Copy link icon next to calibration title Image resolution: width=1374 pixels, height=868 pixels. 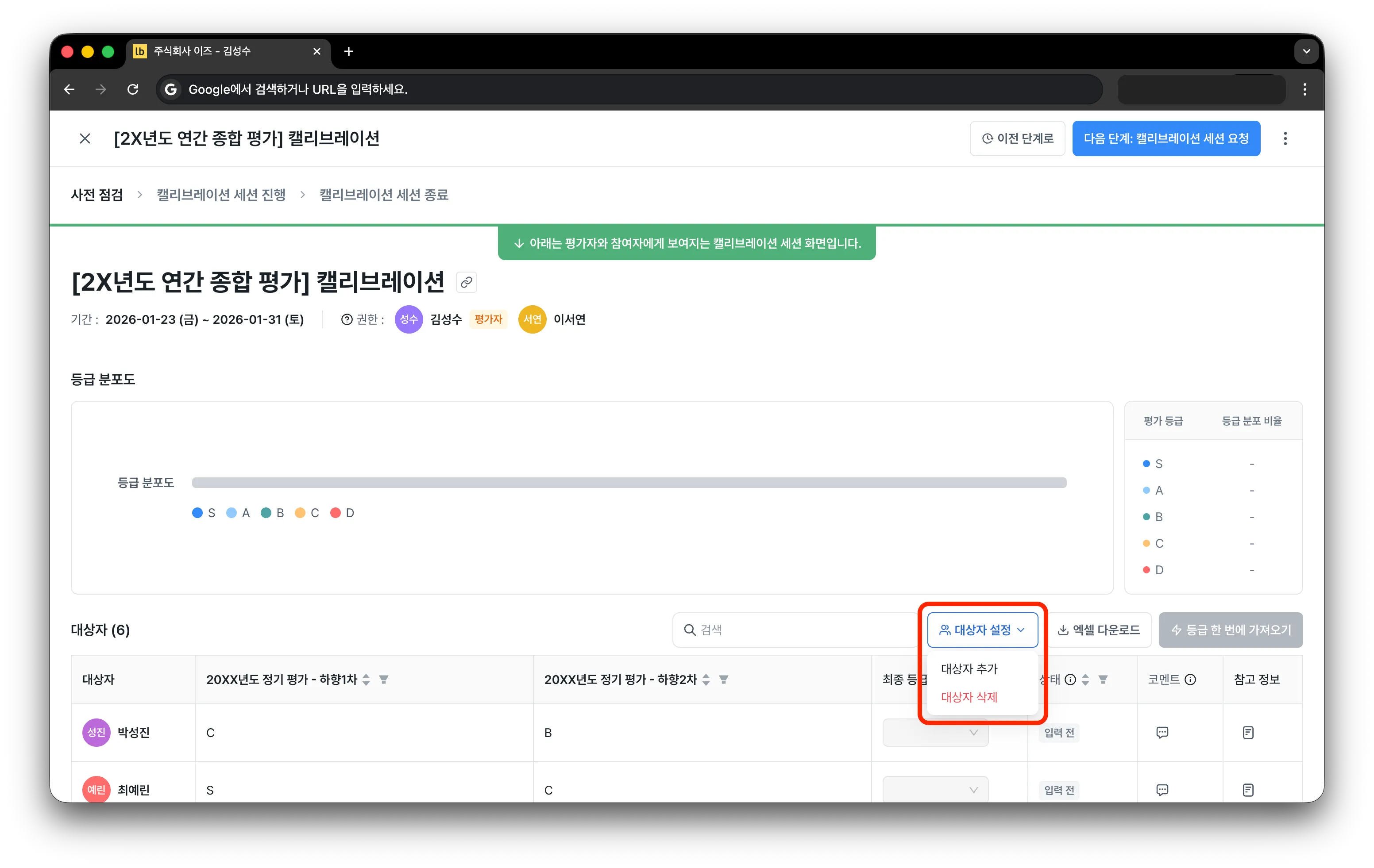click(x=466, y=282)
